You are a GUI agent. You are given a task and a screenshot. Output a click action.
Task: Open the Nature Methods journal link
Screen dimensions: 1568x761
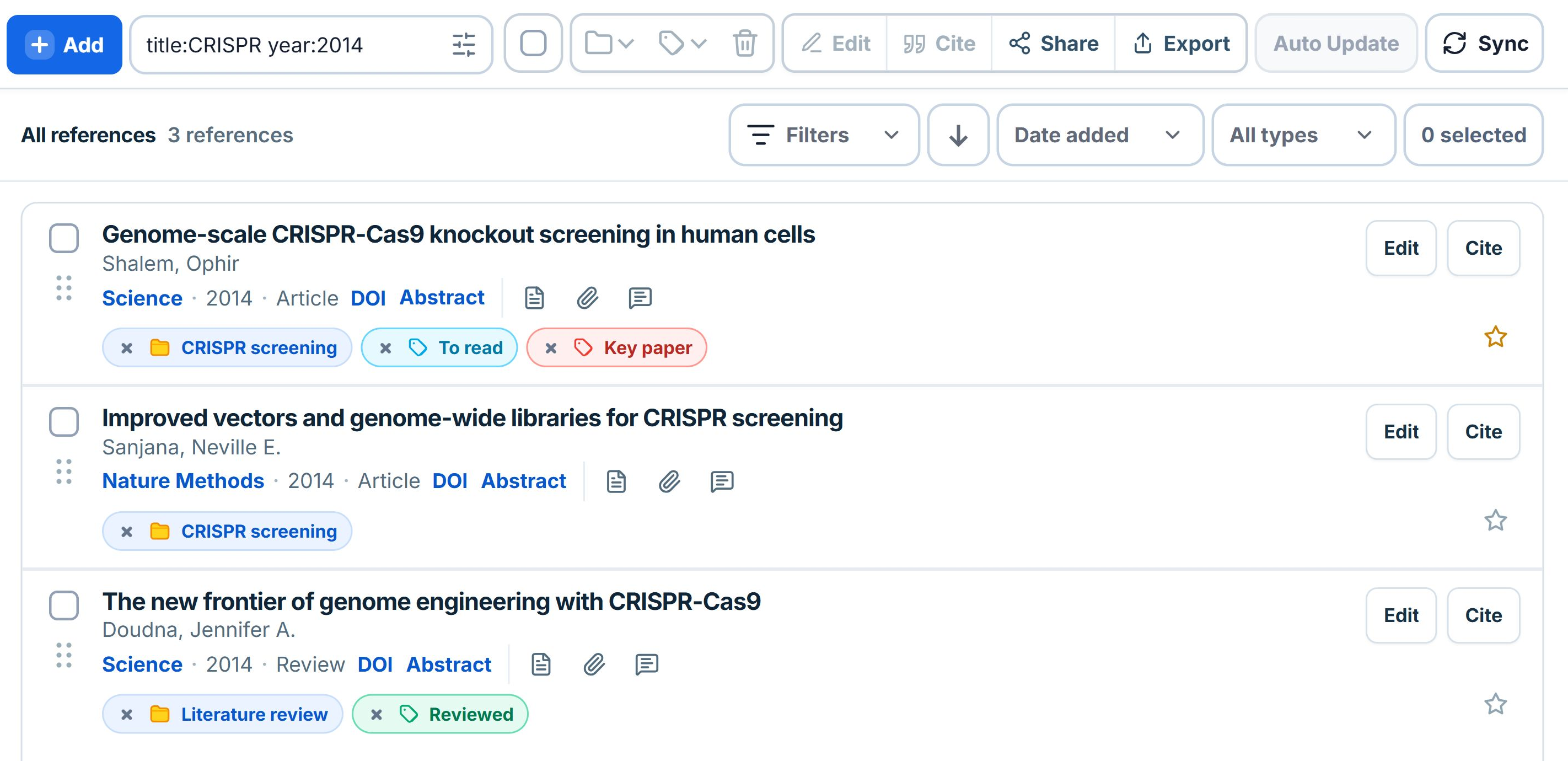coord(183,481)
